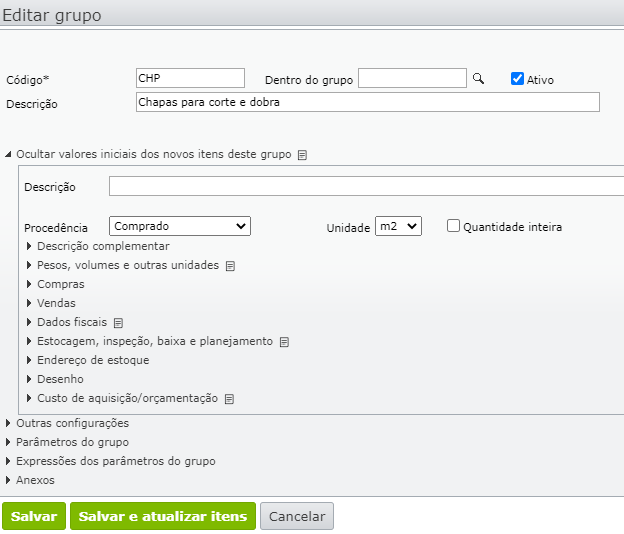
Task: Uncheck the Ativo checkbox
Action: click(x=517, y=79)
